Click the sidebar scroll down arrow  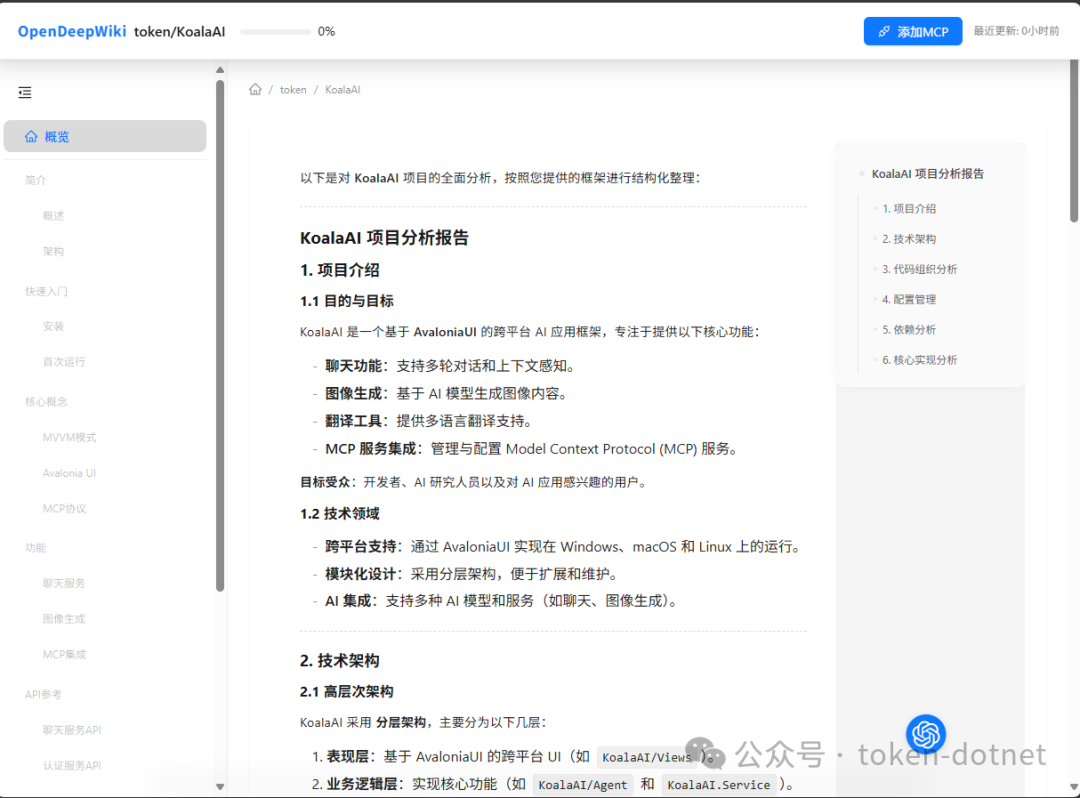pyautogui.click(x=220, y=786)
